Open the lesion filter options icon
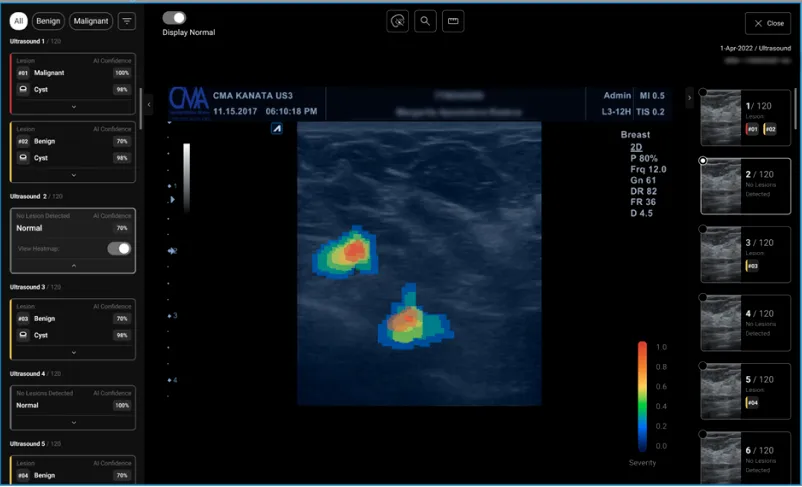 click(x=127, y=20)
